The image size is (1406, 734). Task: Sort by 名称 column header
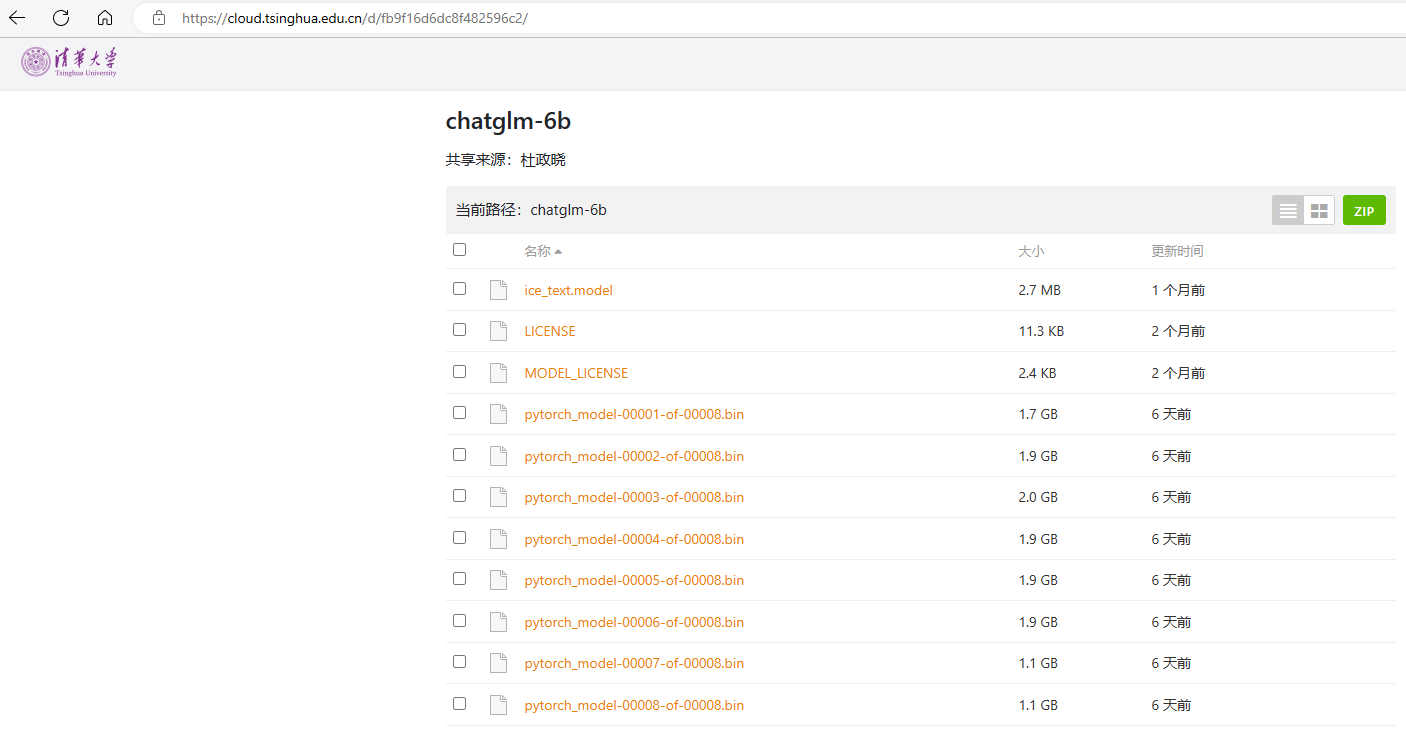pos(542,251)
